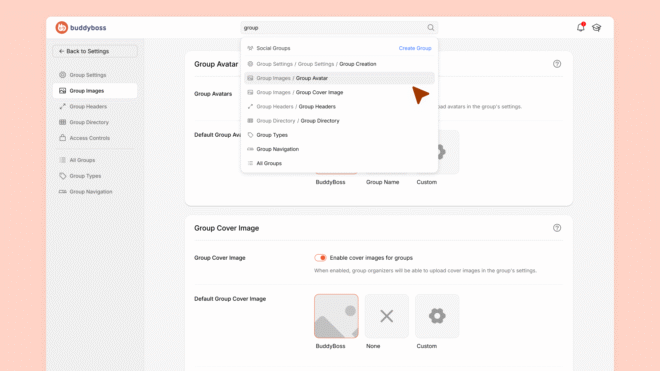
Task: Click the Group Settings gear icon in sidebar
Action: [x=62, y=75]
